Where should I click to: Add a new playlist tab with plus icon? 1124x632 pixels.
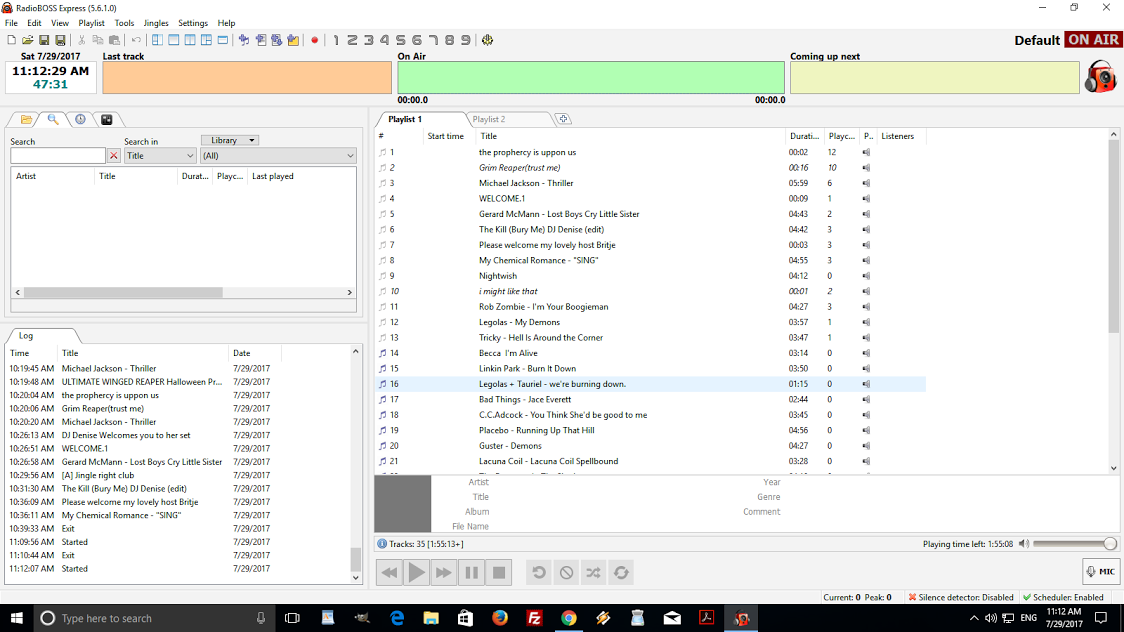563,119
